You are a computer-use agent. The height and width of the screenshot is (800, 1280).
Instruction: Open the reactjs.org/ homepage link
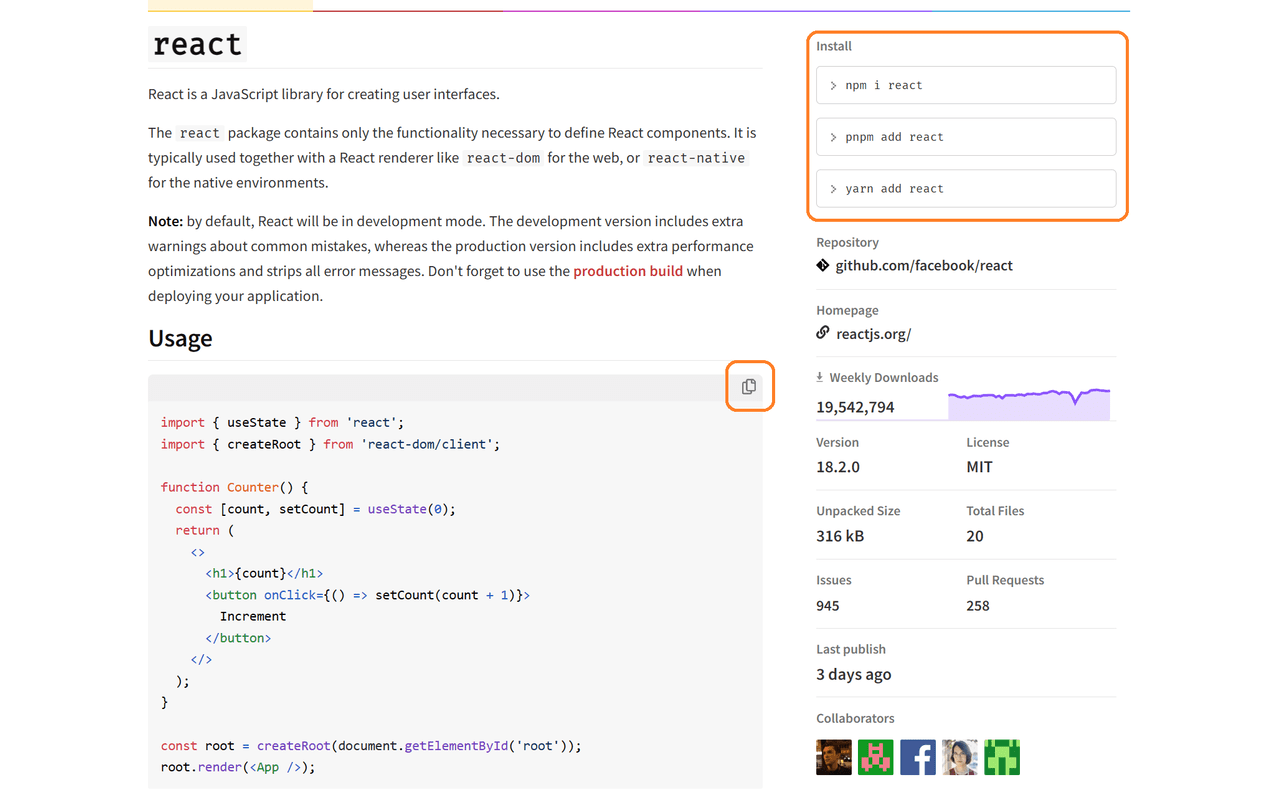pos(873,334)
